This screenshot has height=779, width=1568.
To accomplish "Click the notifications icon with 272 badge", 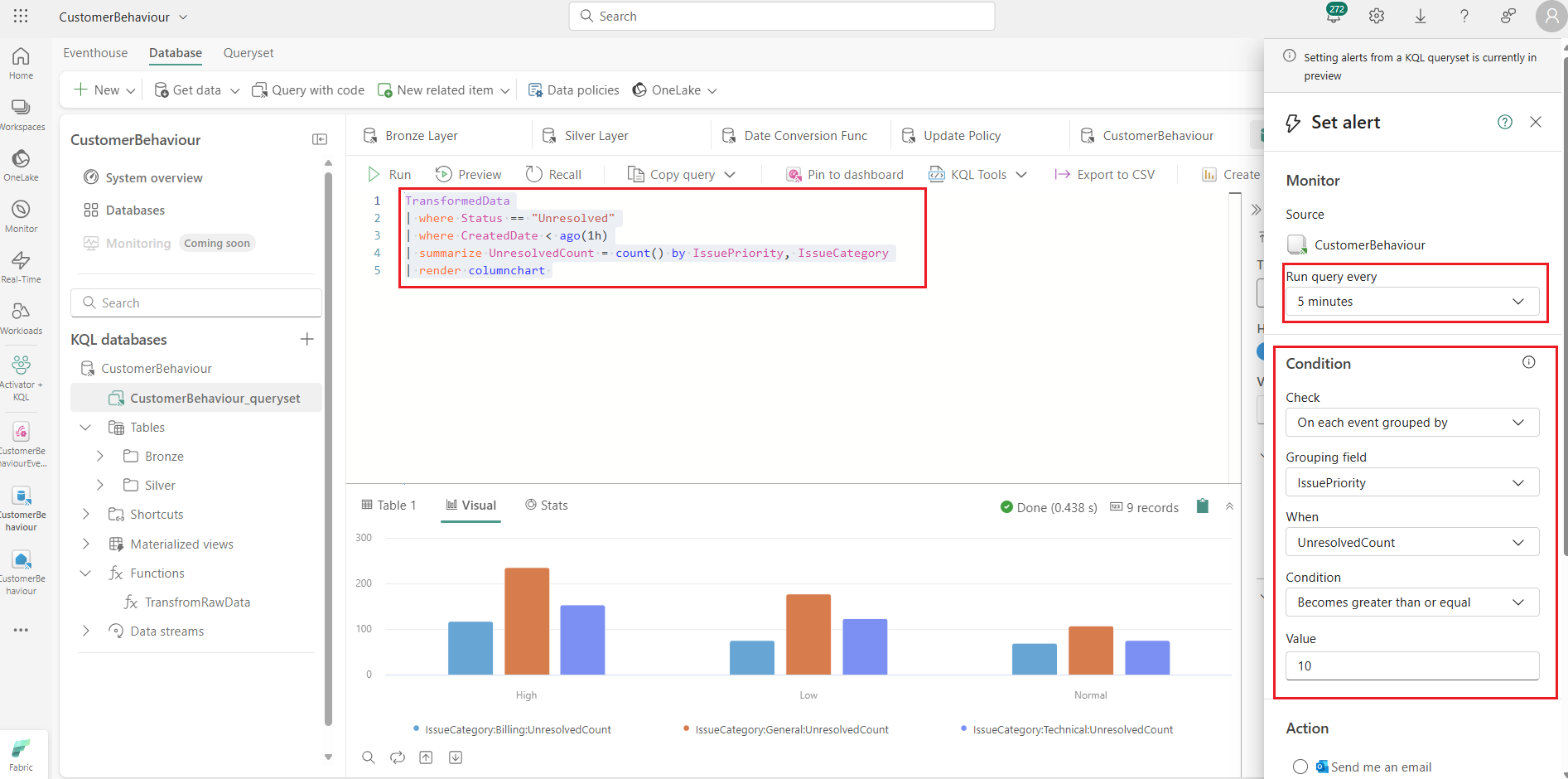I will 1334,15.
